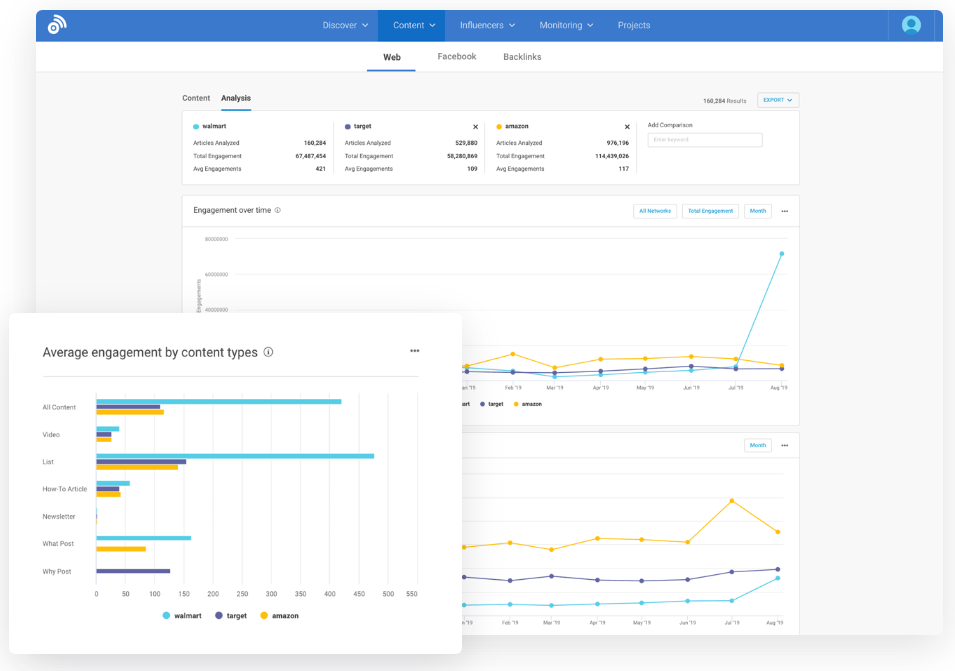The width and height of the screenshot is (955, 671).
Task: Expand the Influencers dropdown menu
Action: (487, 25)
